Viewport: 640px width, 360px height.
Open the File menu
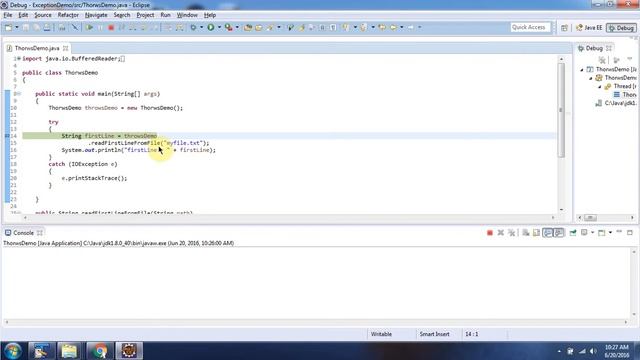(x=8, y=15)
